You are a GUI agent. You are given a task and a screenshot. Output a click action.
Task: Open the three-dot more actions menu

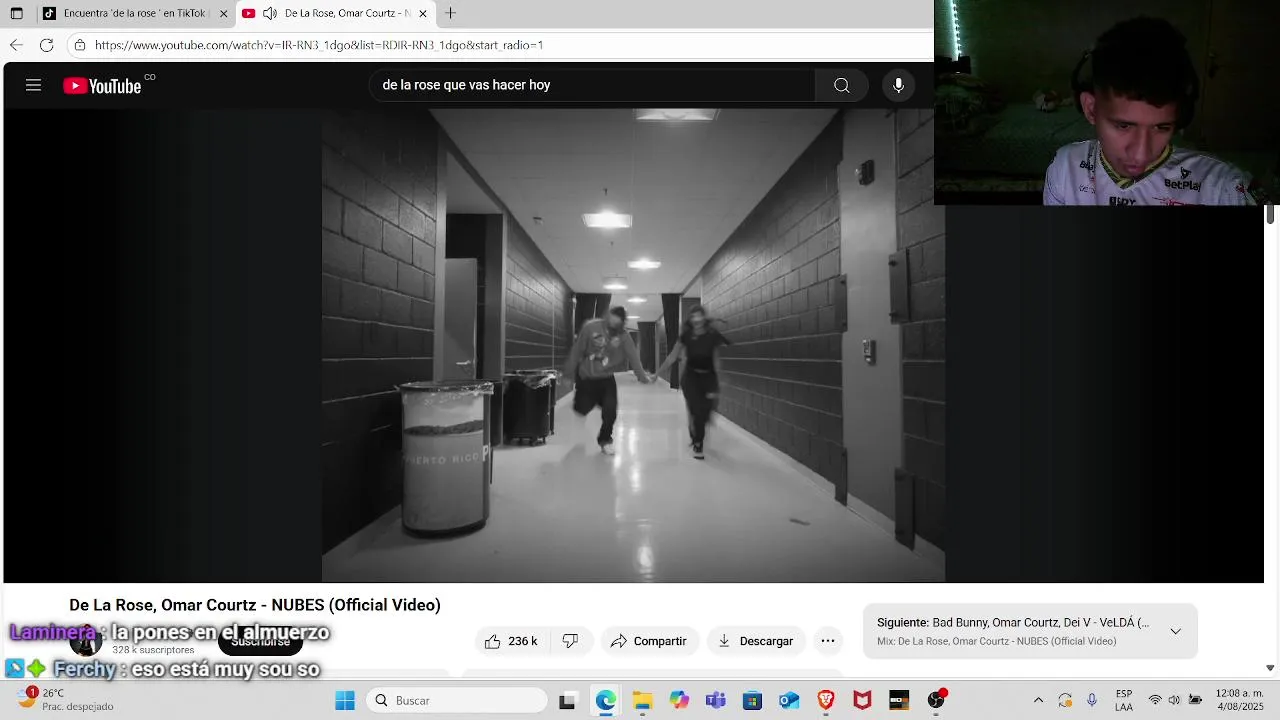pyautogui.click(x=828, y=641)
